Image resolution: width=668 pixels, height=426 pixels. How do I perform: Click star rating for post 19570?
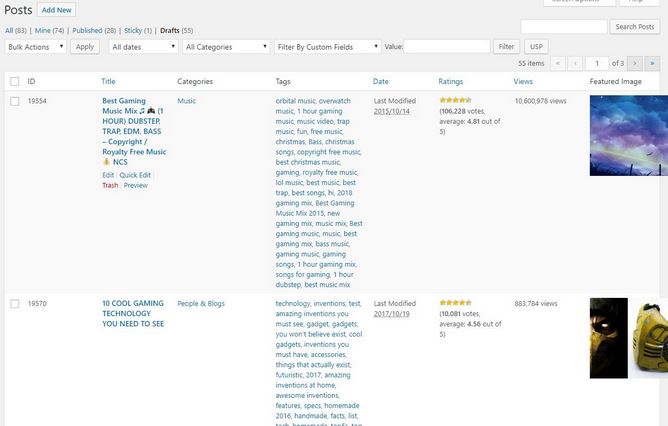[455, 302]
